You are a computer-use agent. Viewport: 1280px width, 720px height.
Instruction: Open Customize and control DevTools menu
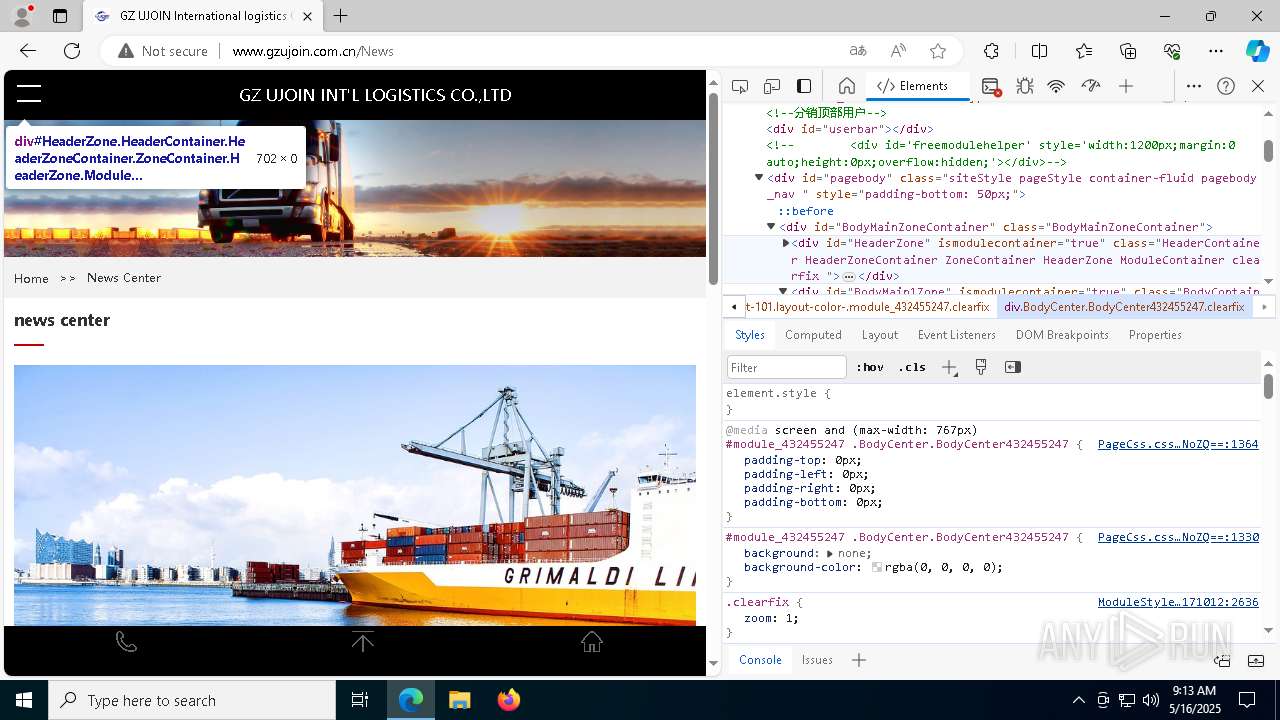click(x=1194, y=86)
